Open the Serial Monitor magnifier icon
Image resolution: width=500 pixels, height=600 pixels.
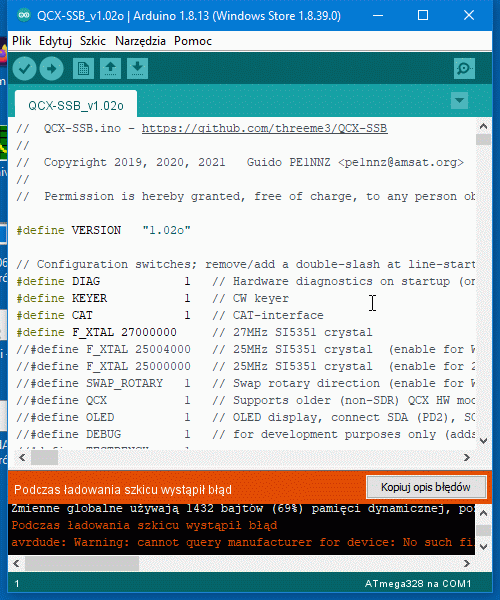[464, 68]
